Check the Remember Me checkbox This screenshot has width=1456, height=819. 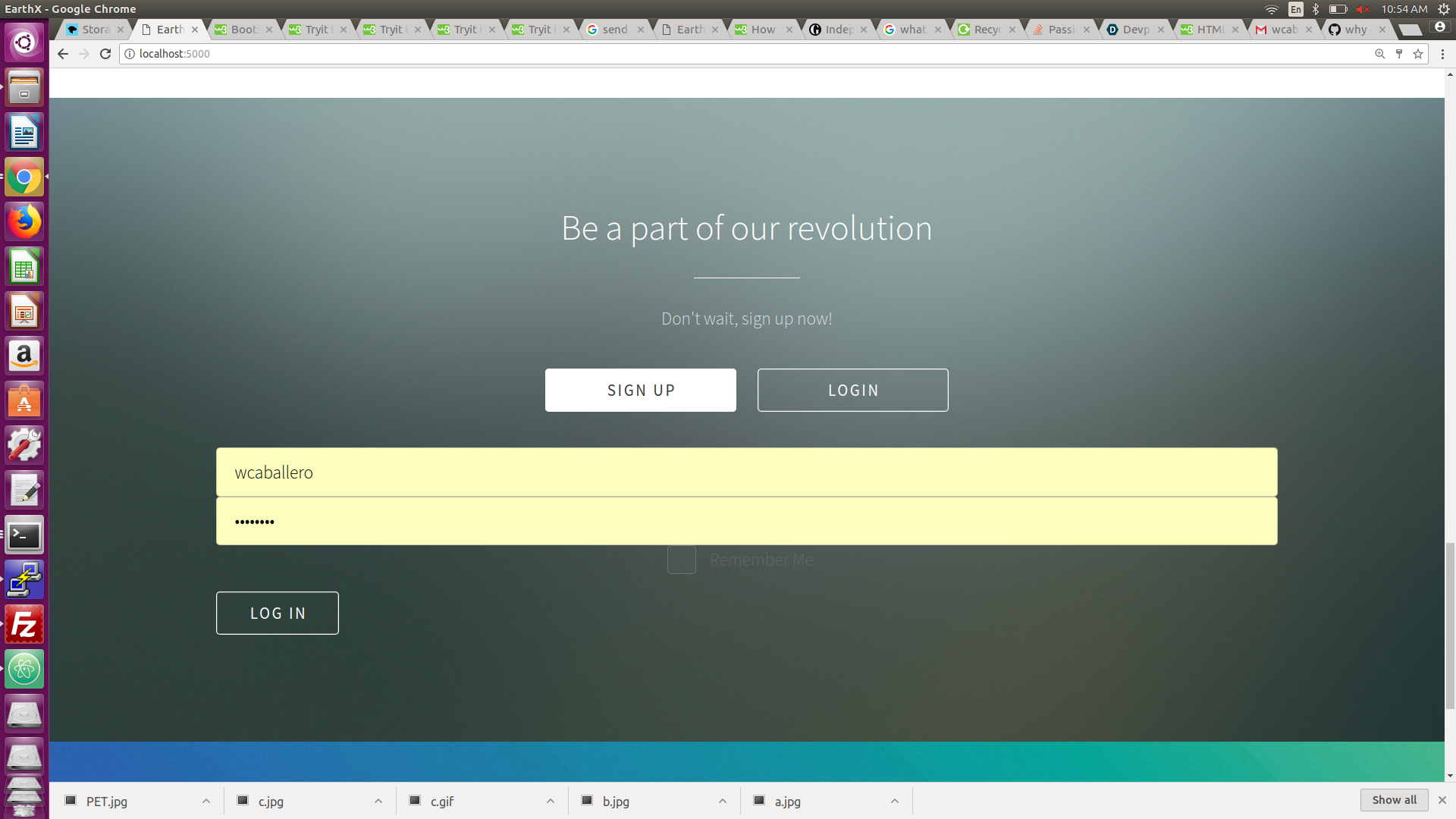tap(681, 560)
